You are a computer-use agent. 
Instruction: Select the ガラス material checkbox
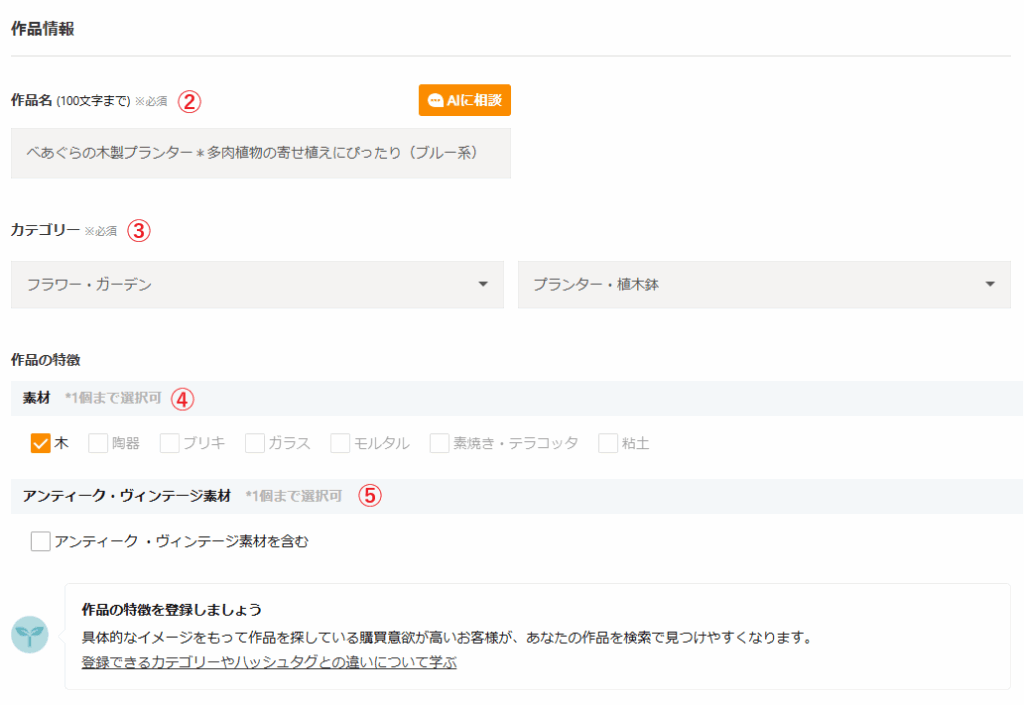coord(254,443)
